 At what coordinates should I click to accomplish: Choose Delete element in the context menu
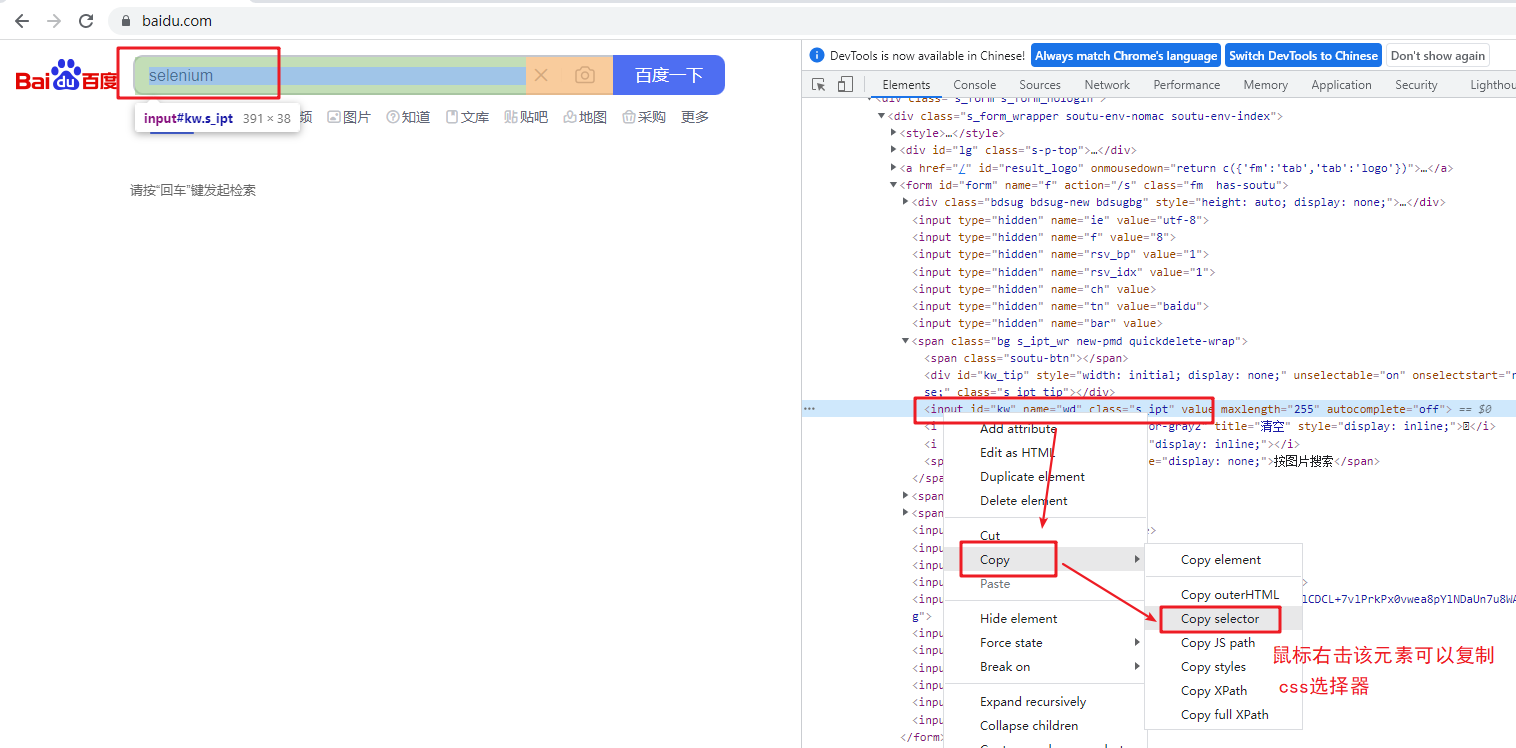[x=1023, y=501]
